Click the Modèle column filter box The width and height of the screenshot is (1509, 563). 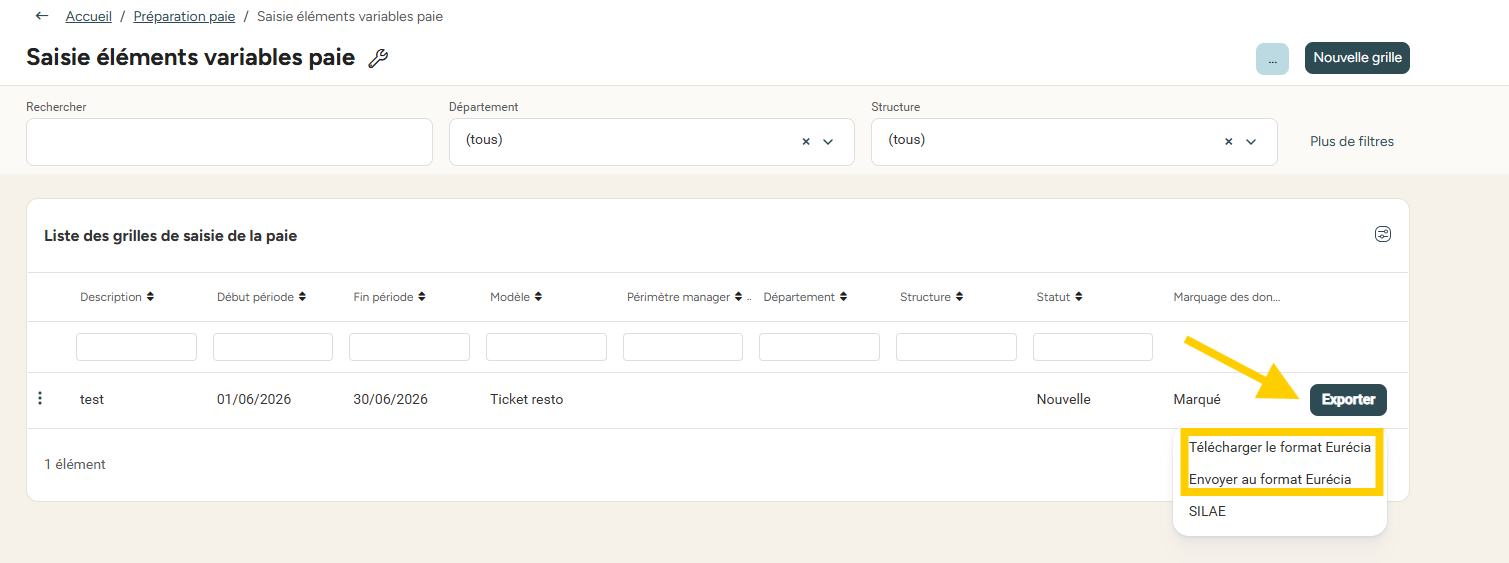click(546, 347)
